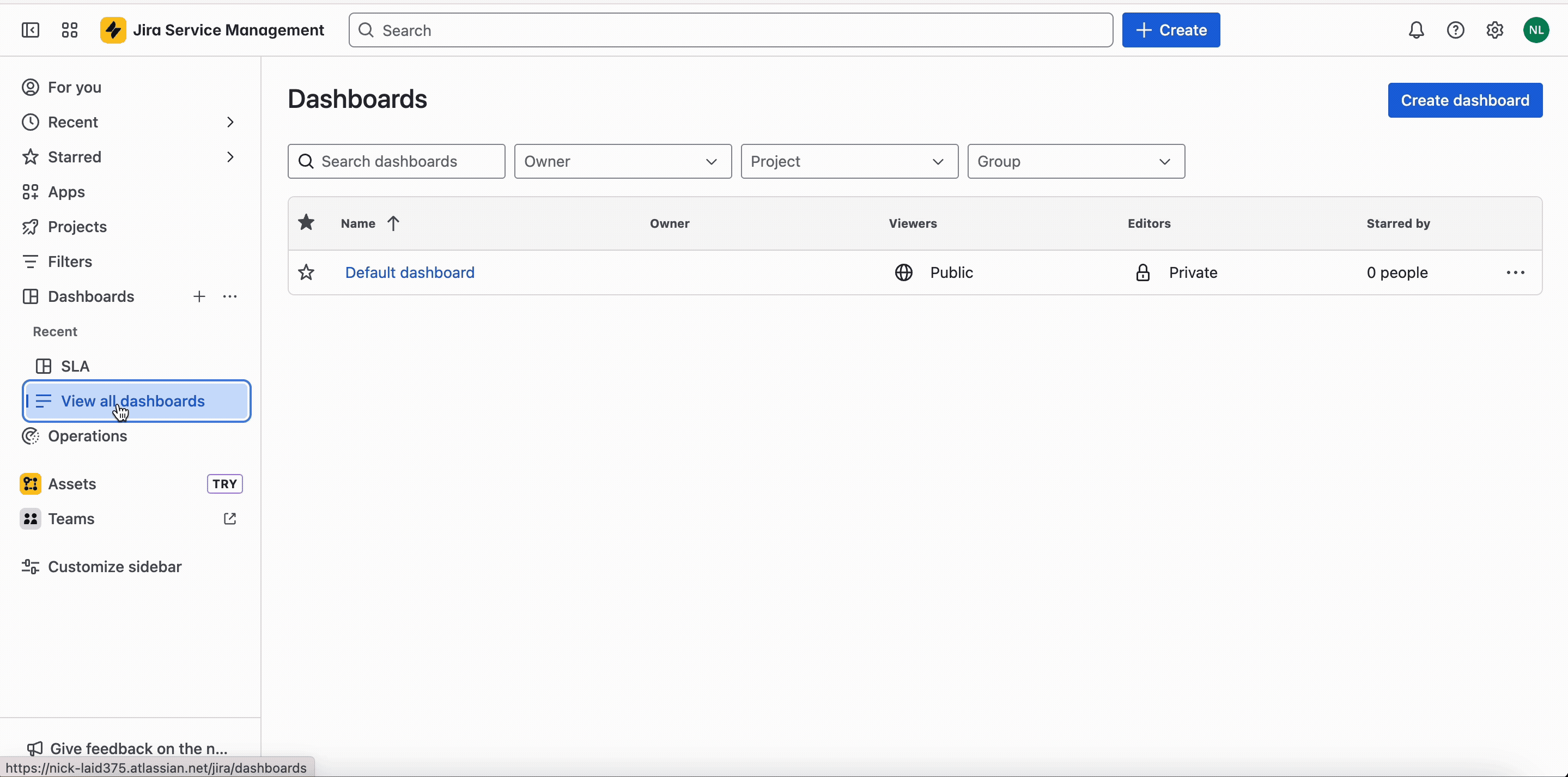Open the notifications bell
The height and width of the screenshot is (777, 1568).
point(1417,30)
